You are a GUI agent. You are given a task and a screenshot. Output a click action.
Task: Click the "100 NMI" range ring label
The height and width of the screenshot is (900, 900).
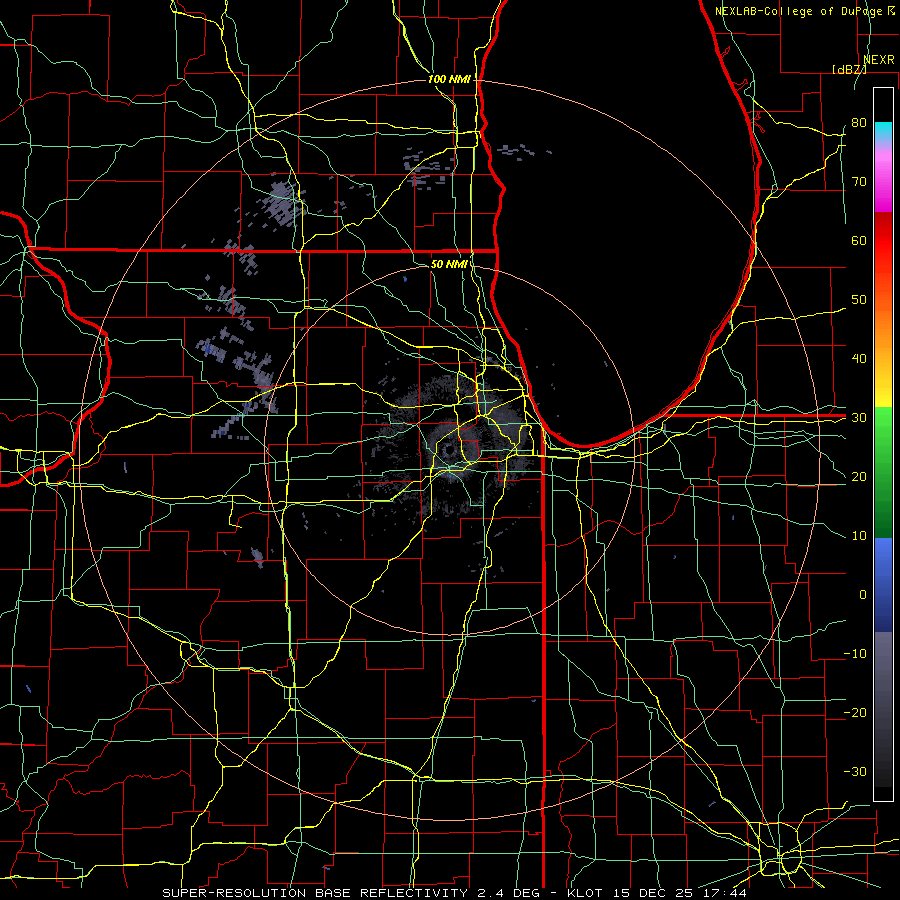coord(449,79)
